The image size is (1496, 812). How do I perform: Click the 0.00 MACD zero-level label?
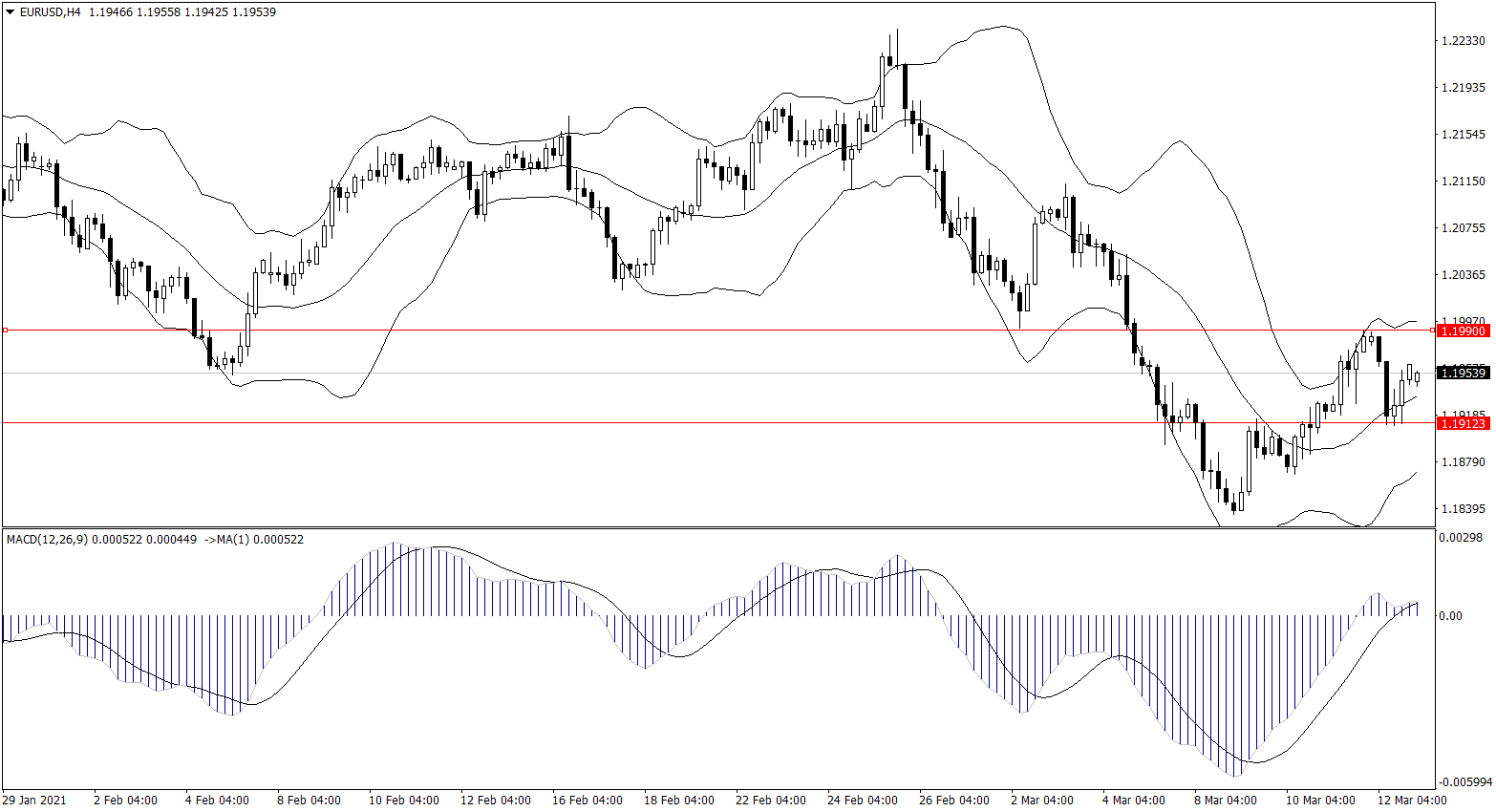pos(1450,616)
